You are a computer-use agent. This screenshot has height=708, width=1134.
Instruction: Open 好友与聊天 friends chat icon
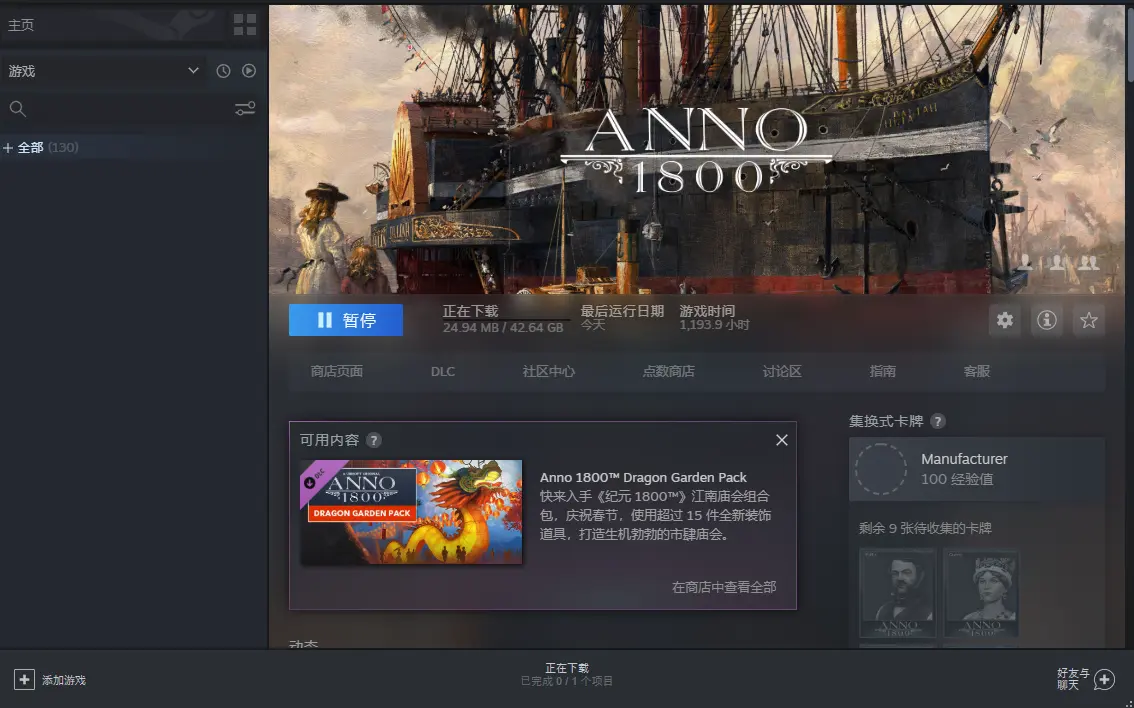tap(1104, 680)
